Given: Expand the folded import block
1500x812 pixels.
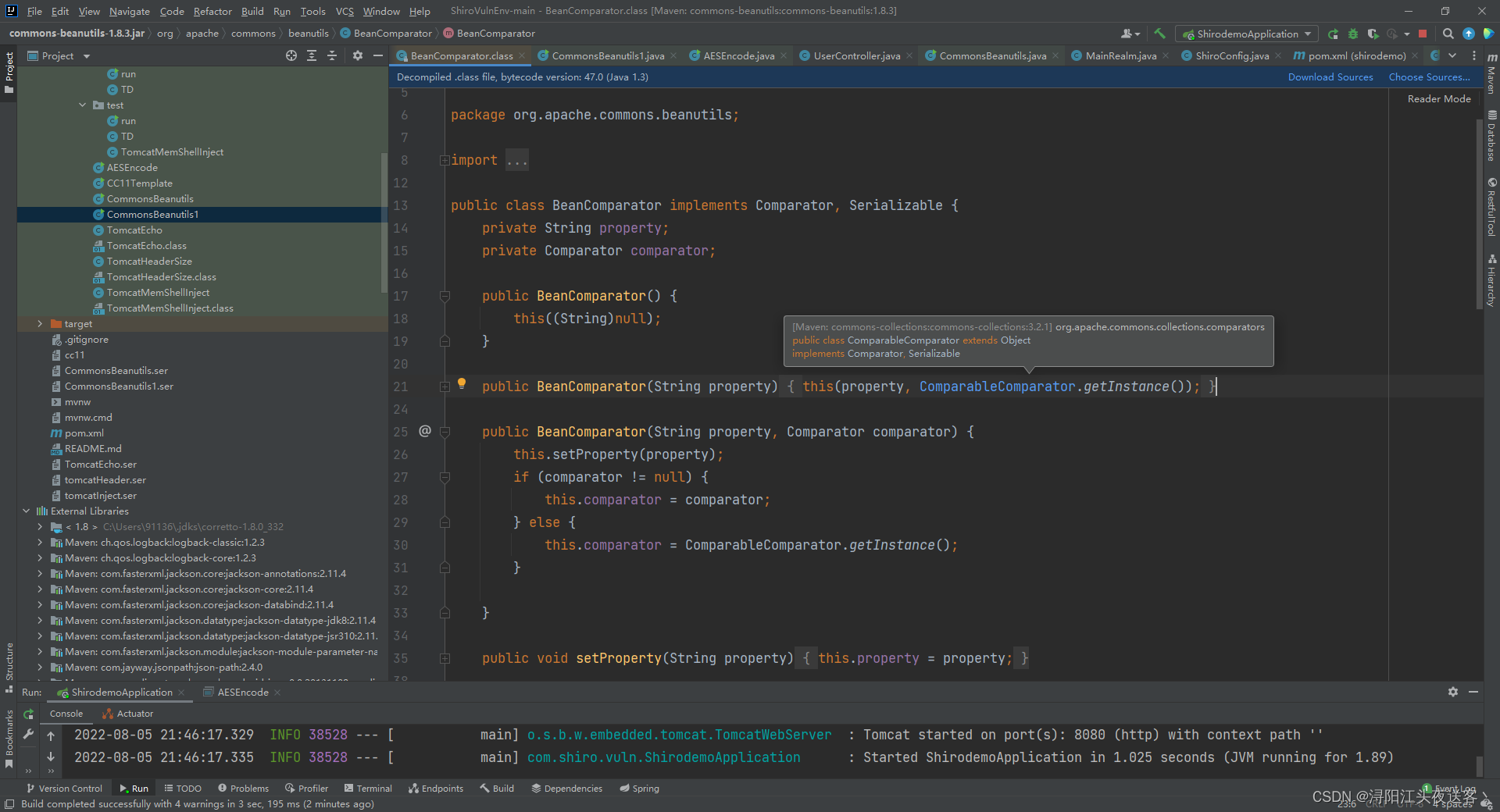Looking at the screenshot, I should pyautogui.click(x=444, y=160).
